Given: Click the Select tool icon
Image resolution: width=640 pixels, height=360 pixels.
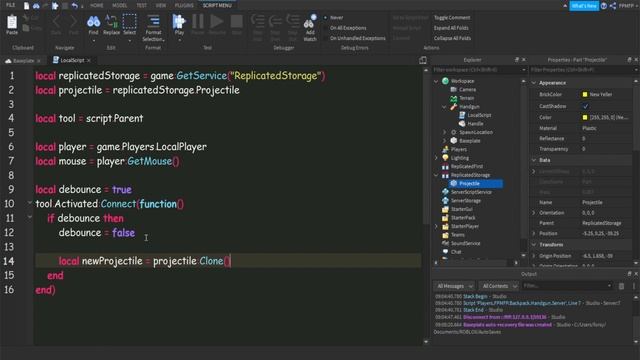Looking at the screenshot, I should pyautogui.click(x=129, y=21).
